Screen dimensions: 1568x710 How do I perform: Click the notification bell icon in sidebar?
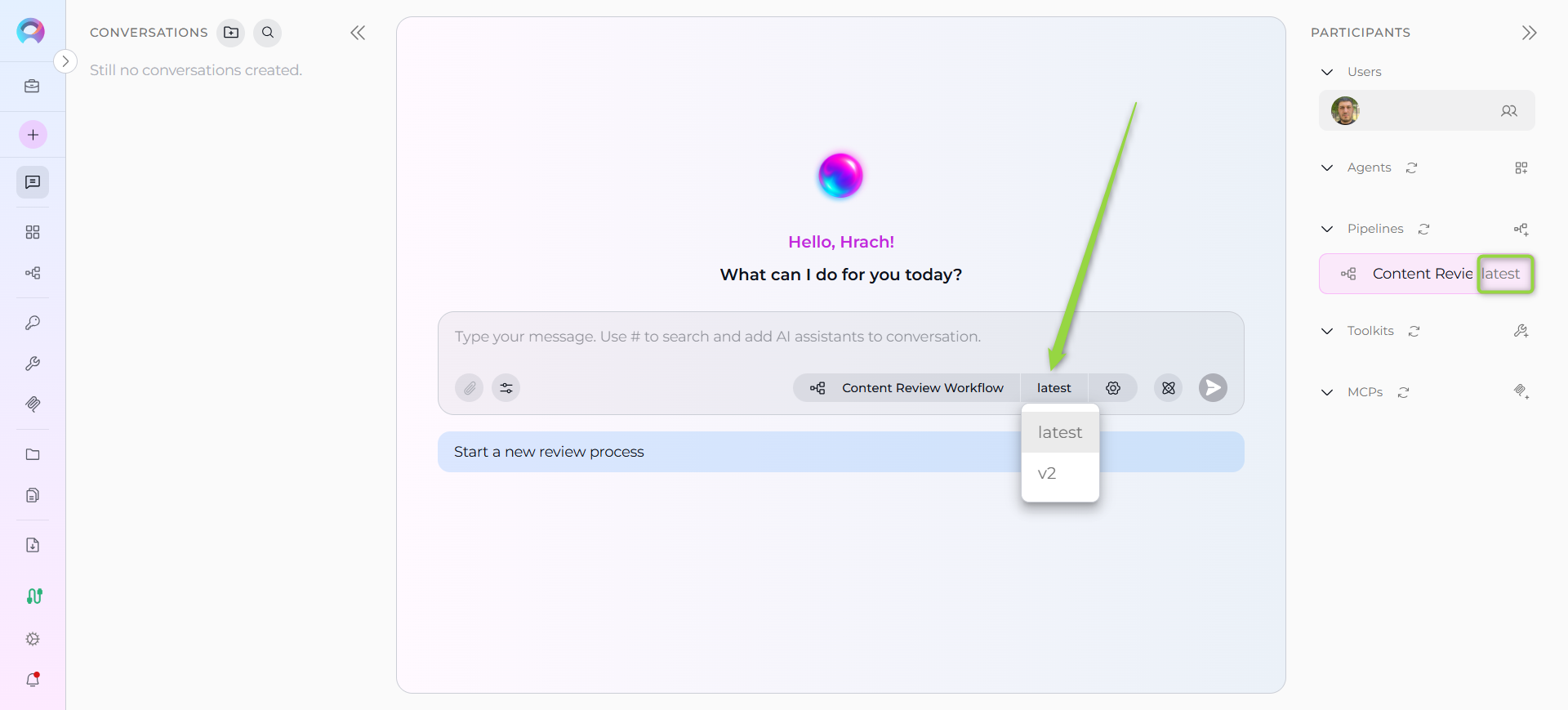[x=33, y=680]
